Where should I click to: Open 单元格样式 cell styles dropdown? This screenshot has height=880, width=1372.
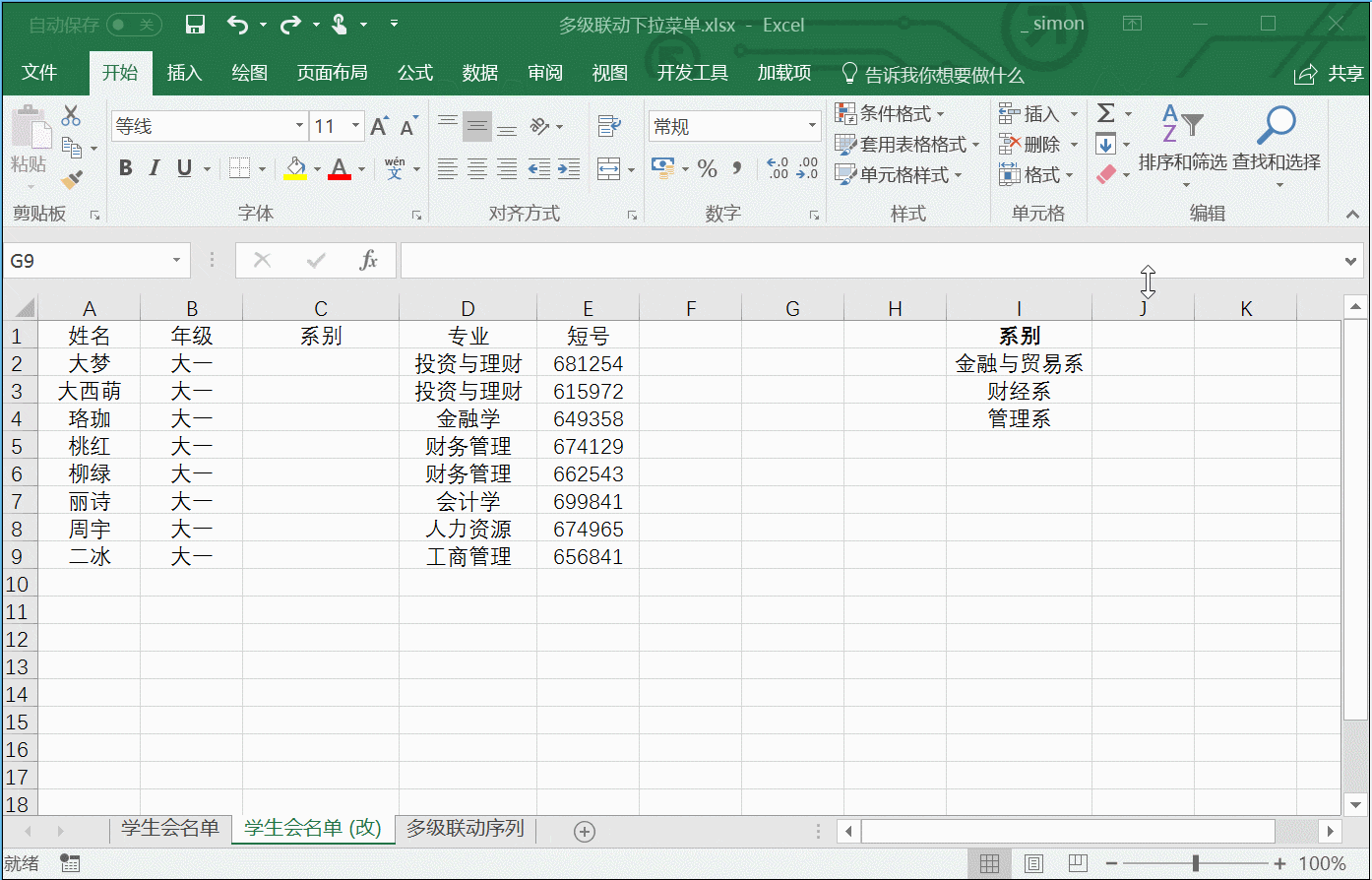(898, 175)
